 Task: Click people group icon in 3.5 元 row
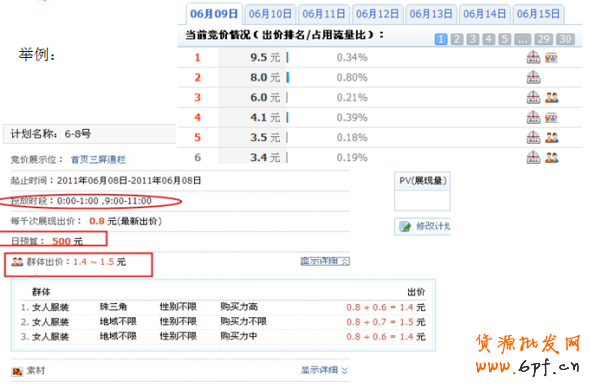[552, 138]
